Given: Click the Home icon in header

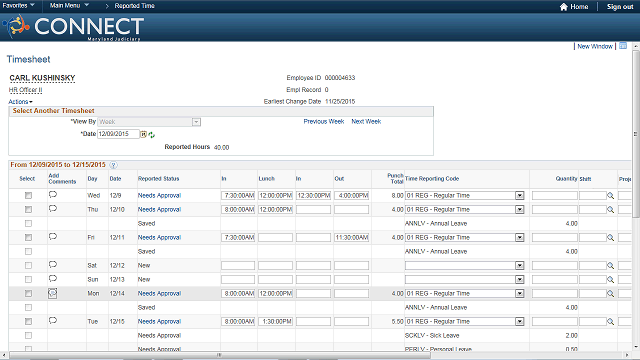Looking at the screenshot, I should [564, 7].
